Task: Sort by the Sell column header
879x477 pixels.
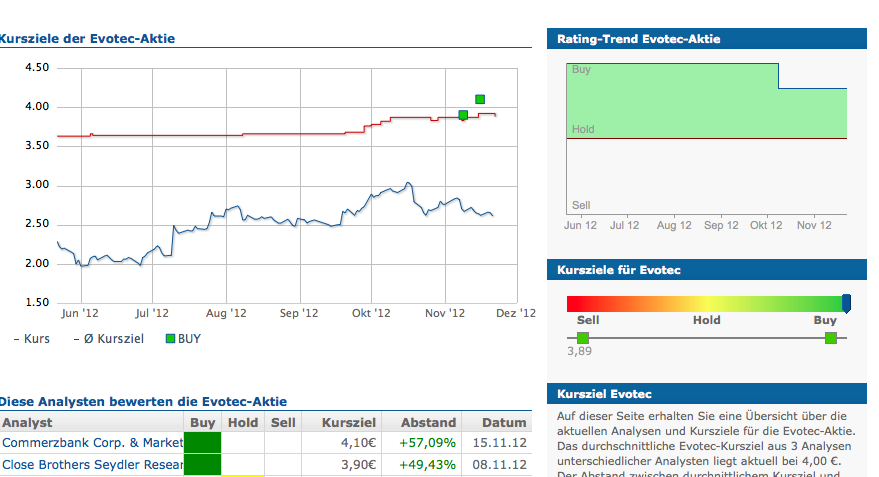Action: pos(283,422)
